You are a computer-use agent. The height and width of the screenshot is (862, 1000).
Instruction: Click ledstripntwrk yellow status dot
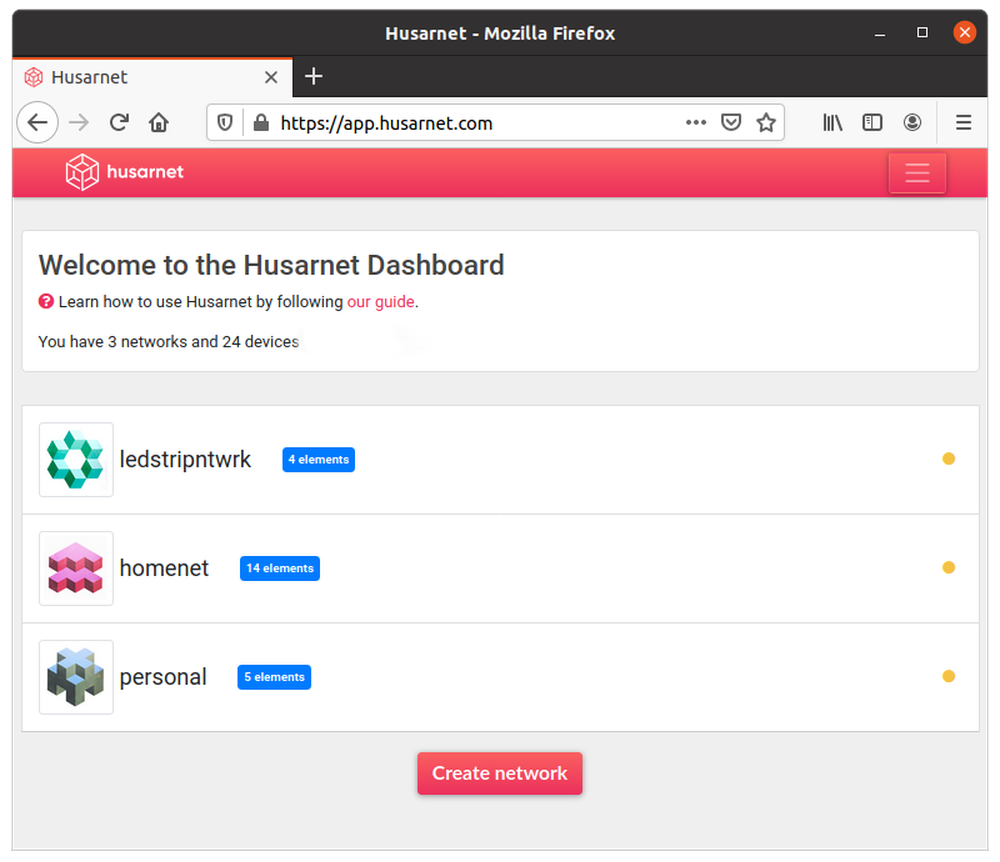pos(948,459)
